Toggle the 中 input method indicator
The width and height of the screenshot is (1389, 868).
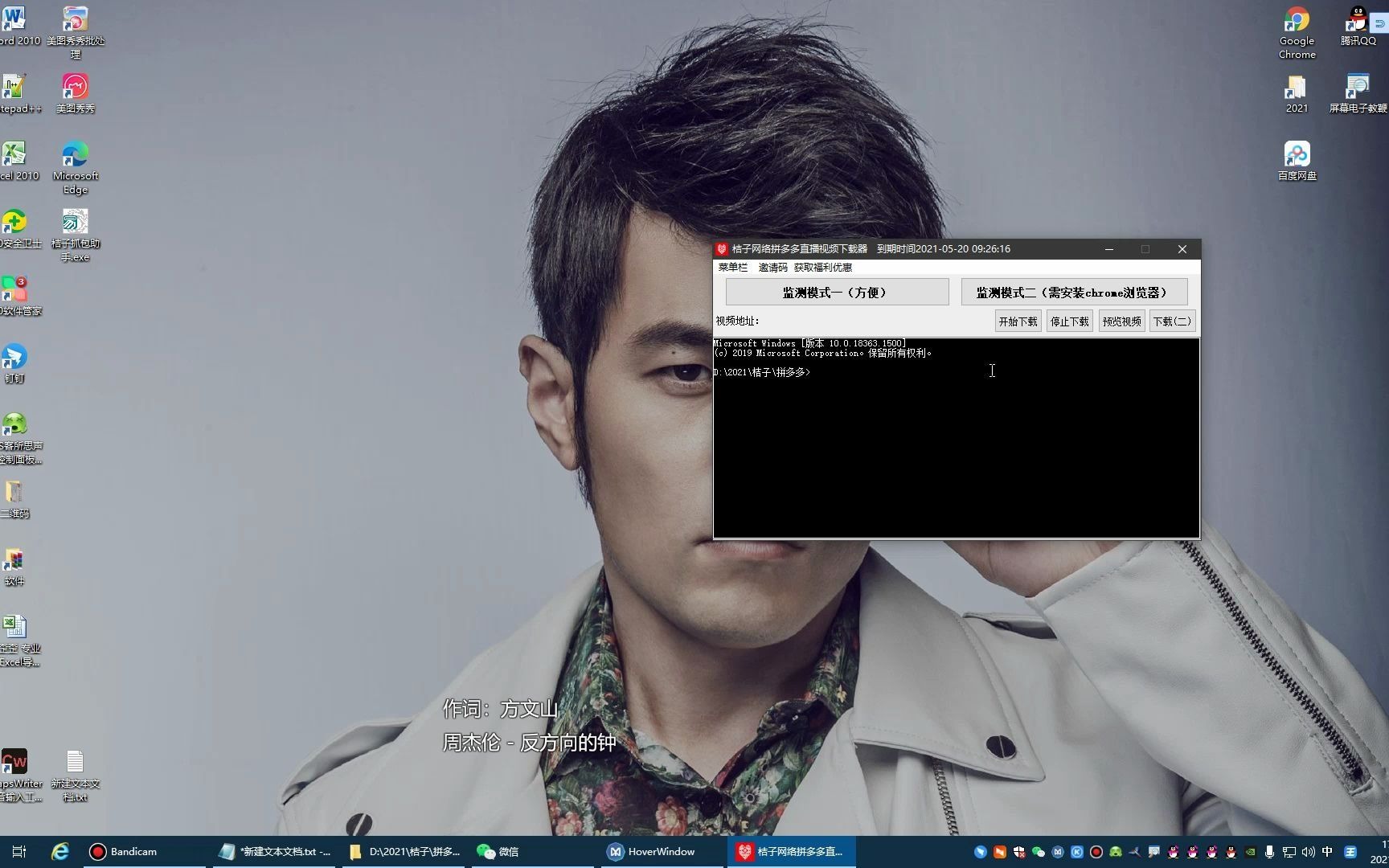pyautogui.click(x=1327, y=852)
